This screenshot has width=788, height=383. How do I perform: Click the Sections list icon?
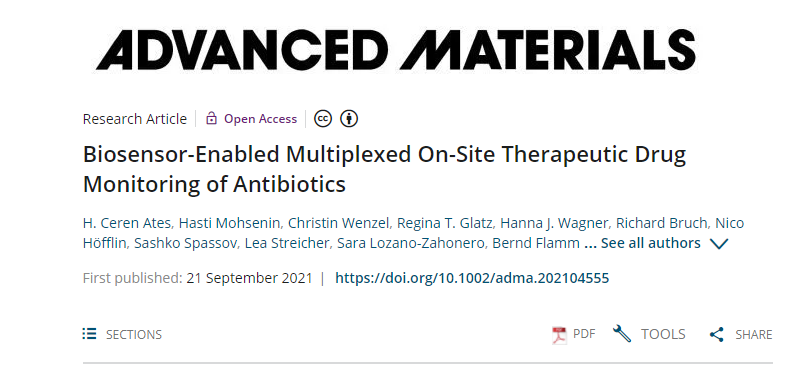pos(89,334)
